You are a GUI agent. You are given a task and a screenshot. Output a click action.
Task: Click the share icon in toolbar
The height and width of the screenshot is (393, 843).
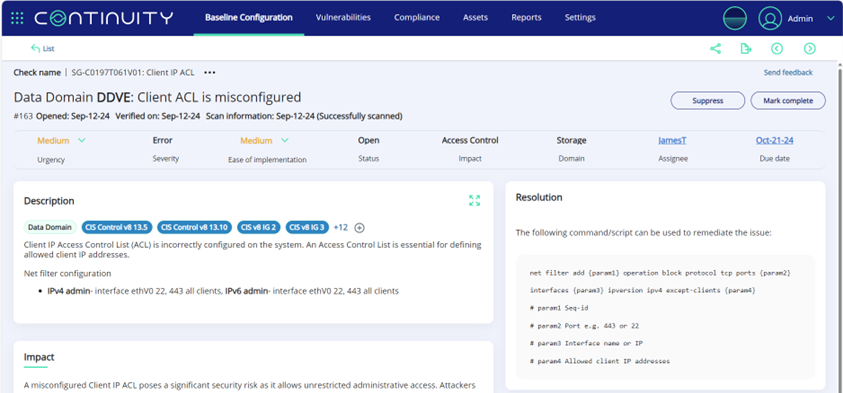tap(715, 49)
